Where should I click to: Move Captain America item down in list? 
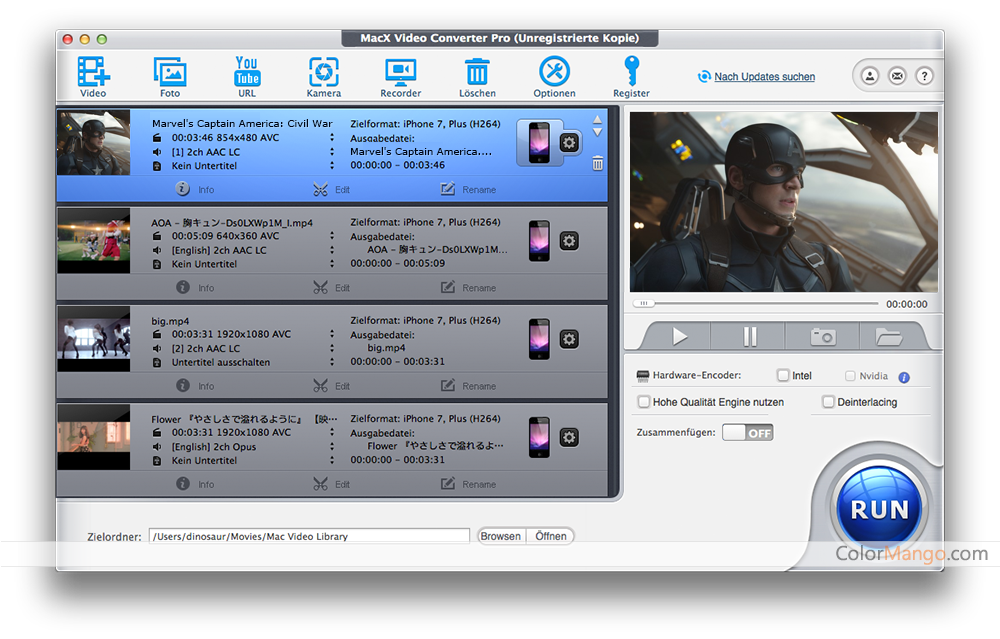click(x=598, y=133)
